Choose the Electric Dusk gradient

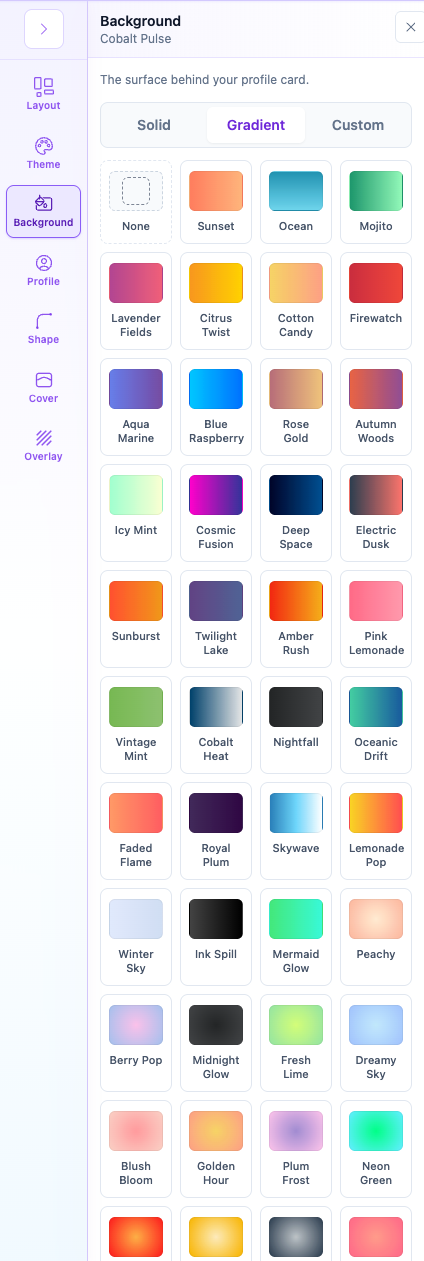pyautogui.click(x=376, y=513)
